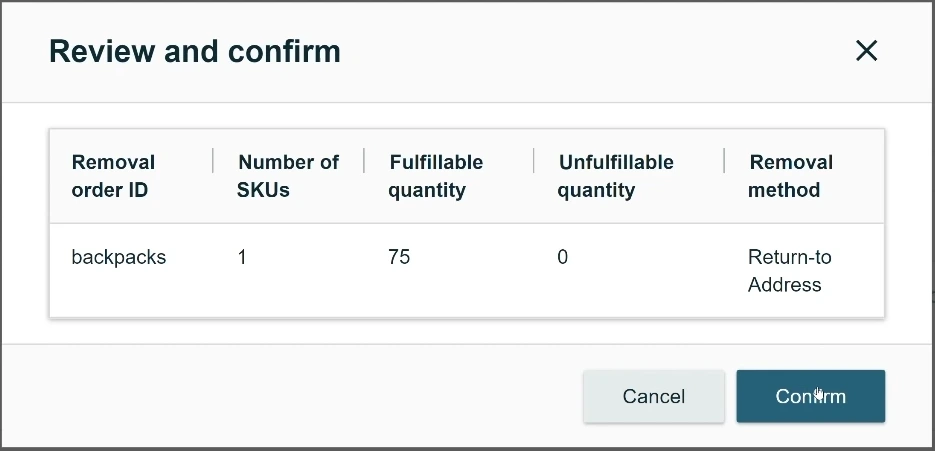Viewport: 935px width, 451px height.
Task: Close the Review and confirm dialog
Action: (866, 51)
